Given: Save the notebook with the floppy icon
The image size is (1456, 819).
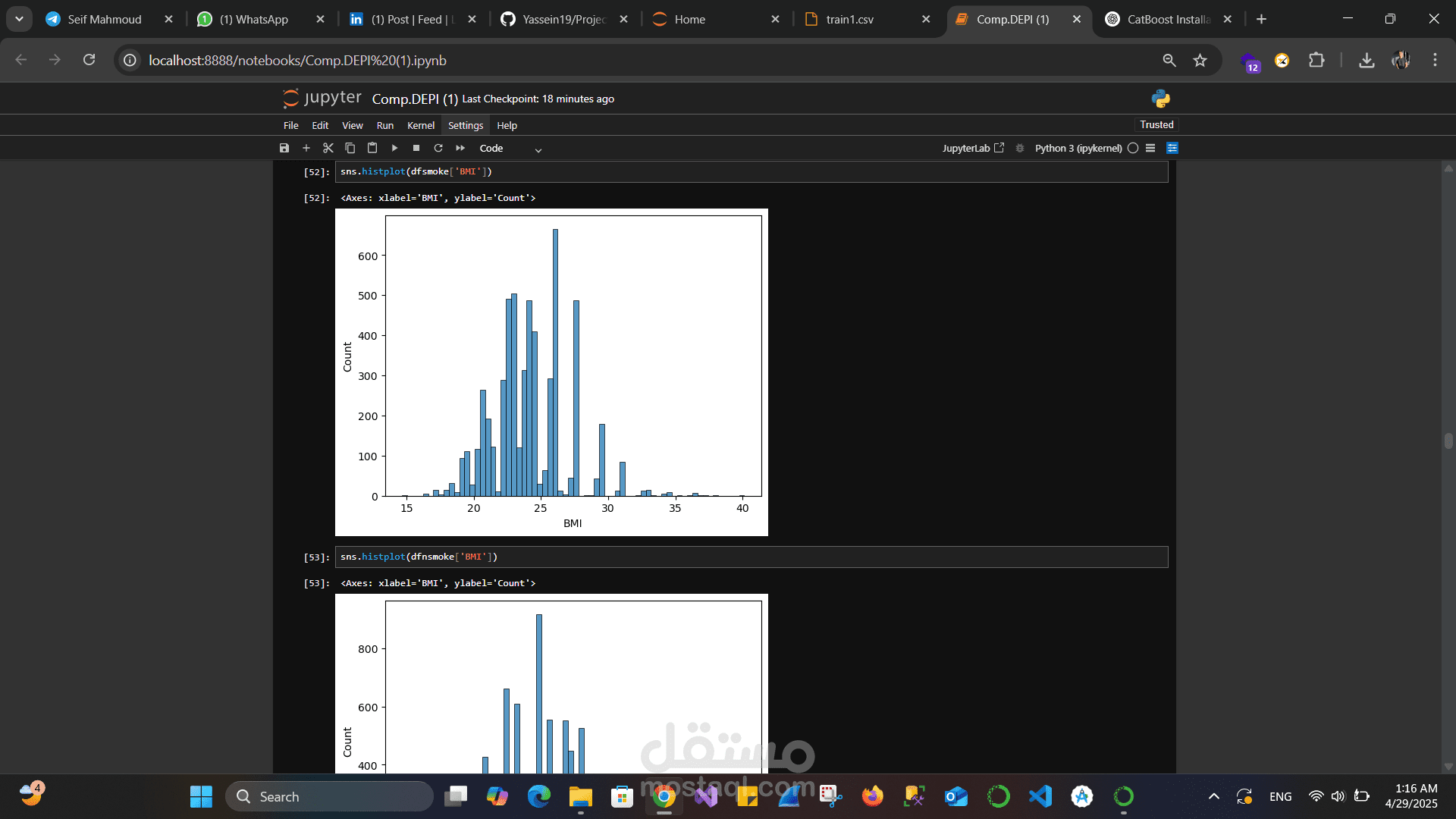Looking at the screenshot, I should 284,148.
